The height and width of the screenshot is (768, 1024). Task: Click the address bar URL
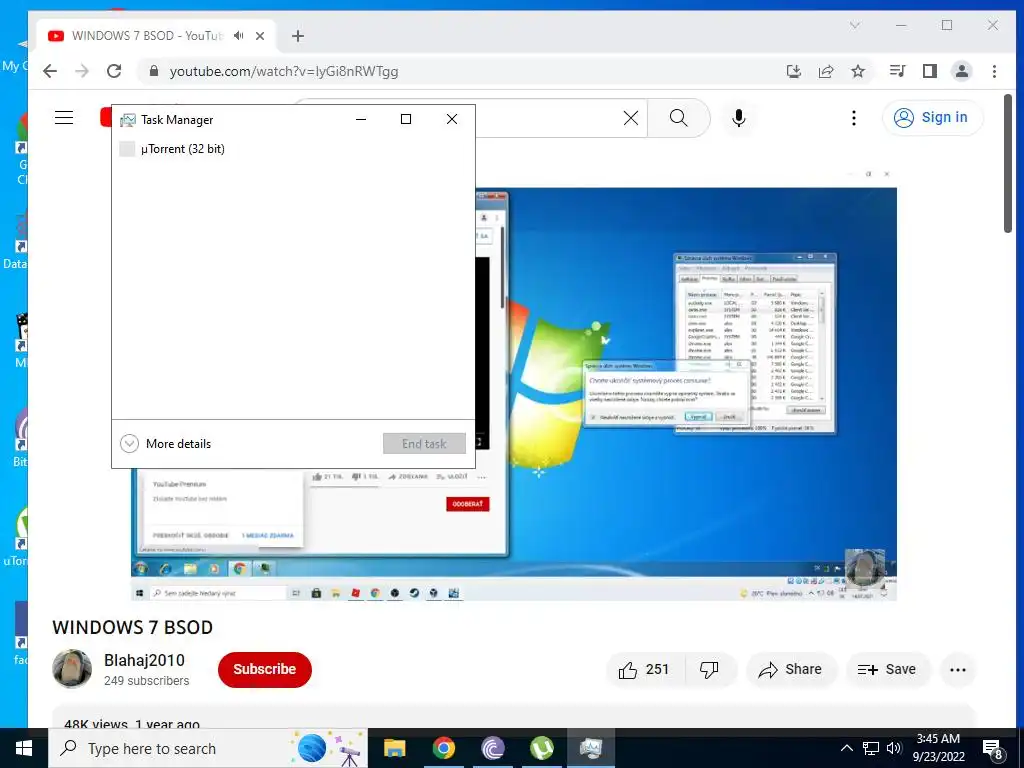click(283, 71)
